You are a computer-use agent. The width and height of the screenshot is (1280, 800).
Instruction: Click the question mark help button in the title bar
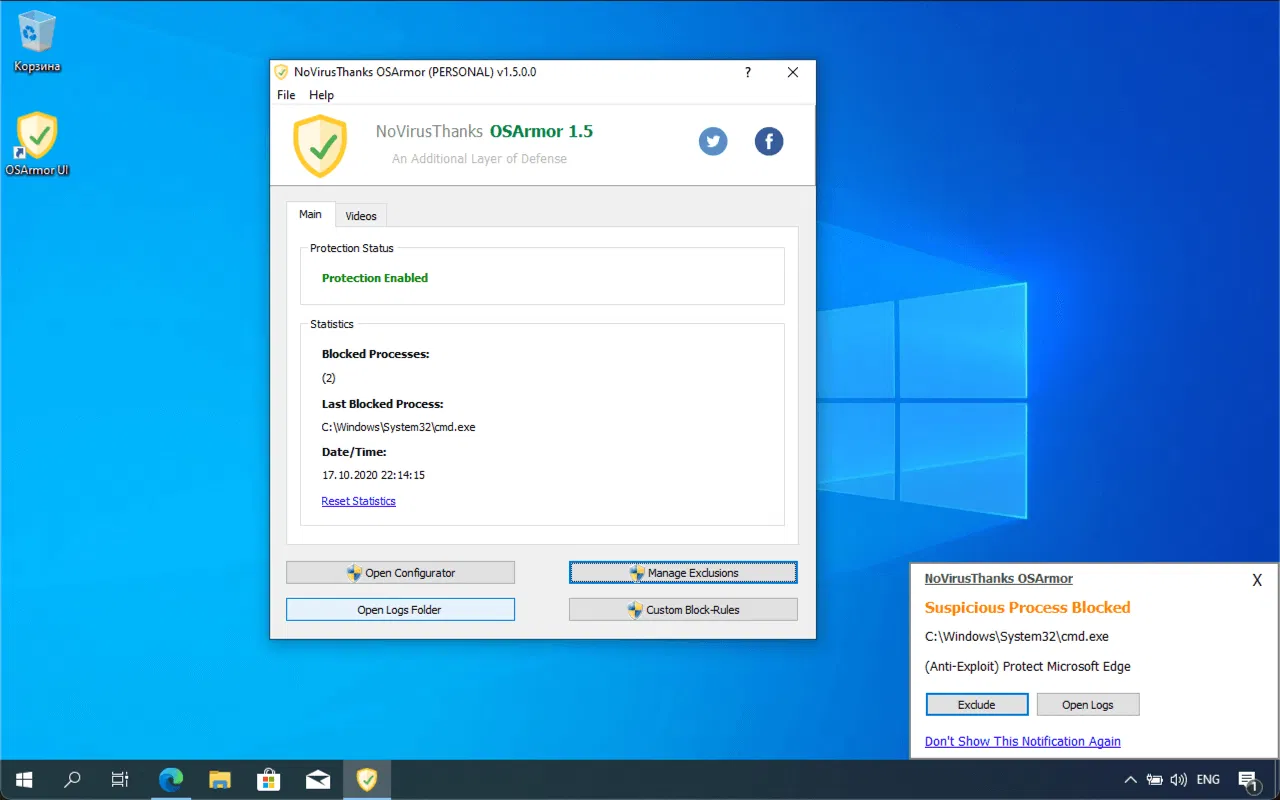pos(747,72)
